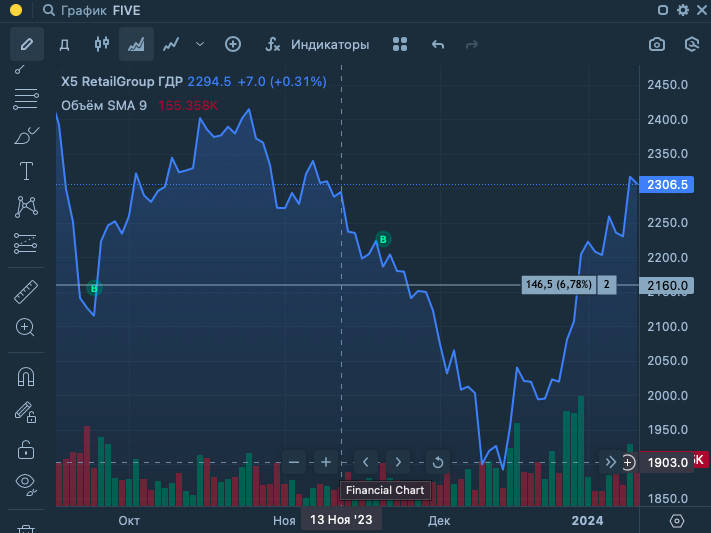Undo the last chart action
Image resolution: width=711 pixels, height=533 pixels.
tap(438, 44)
